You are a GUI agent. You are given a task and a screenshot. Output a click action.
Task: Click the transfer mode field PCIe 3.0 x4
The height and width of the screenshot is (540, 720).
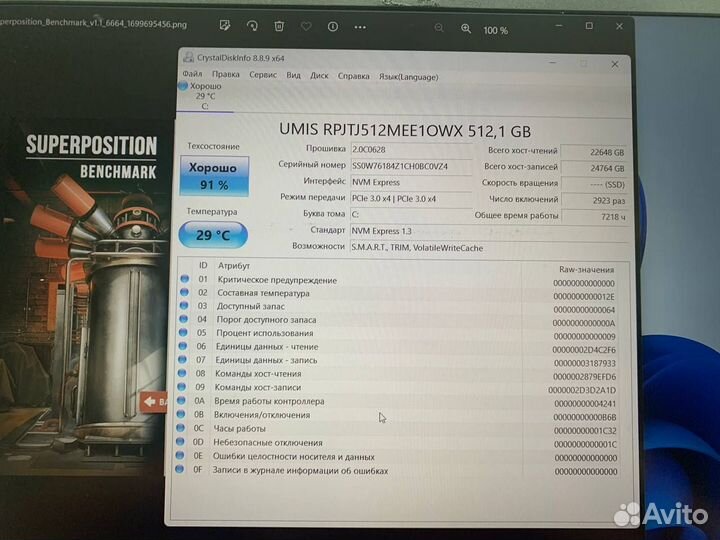(411, 198)
